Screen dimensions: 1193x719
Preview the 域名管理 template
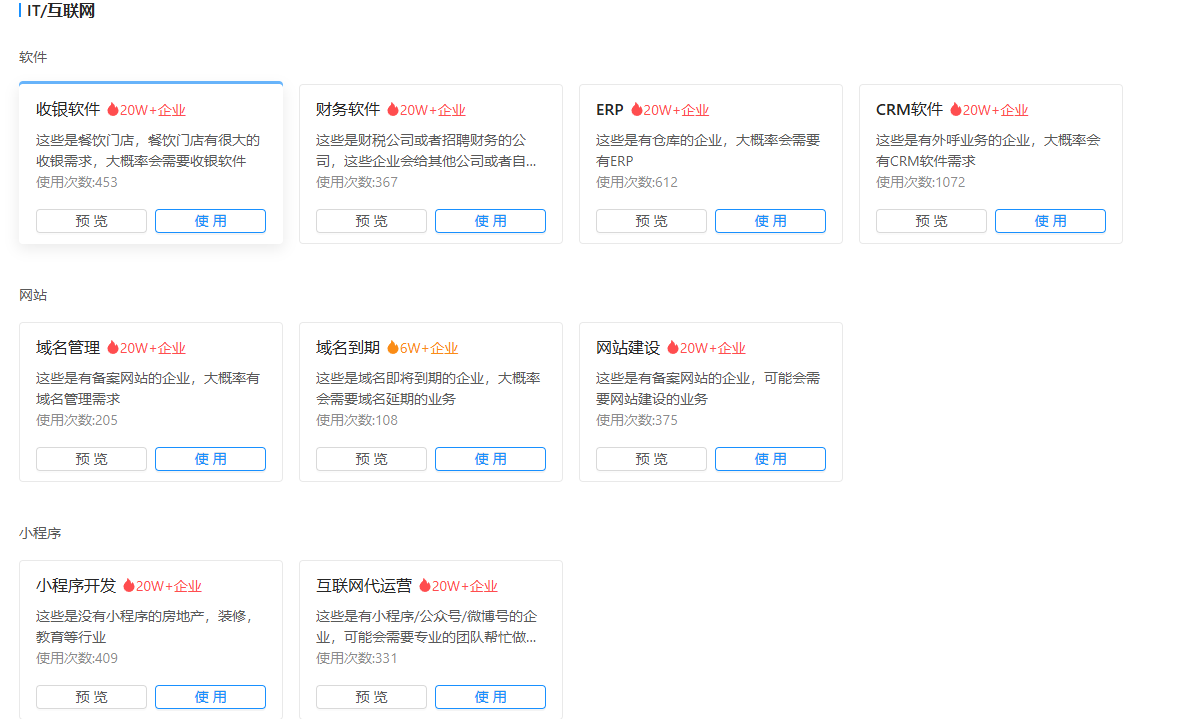click(x=91, y=459)
